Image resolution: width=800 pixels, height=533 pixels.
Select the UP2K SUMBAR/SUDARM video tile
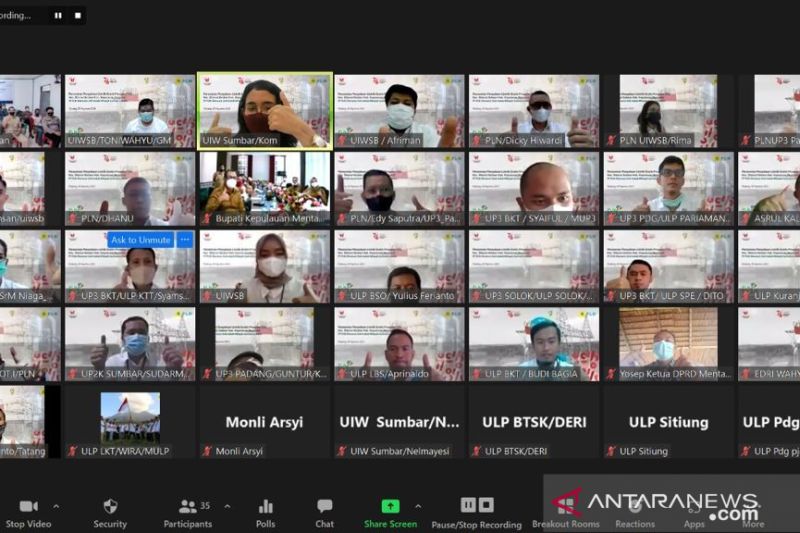tap(130, 344)
